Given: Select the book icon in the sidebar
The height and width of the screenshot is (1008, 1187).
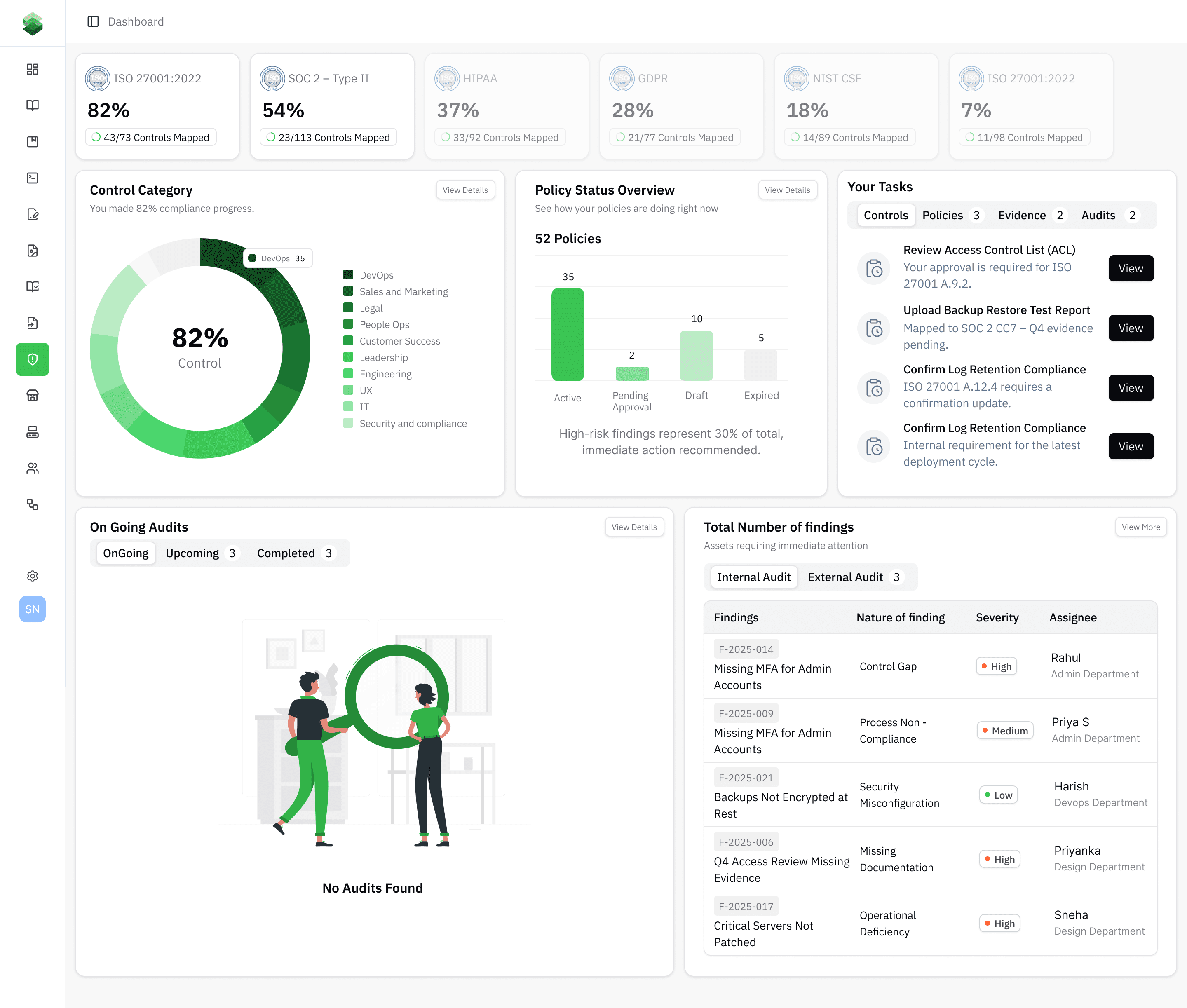Looking at the screenshot, I should (x=33, y=105).
